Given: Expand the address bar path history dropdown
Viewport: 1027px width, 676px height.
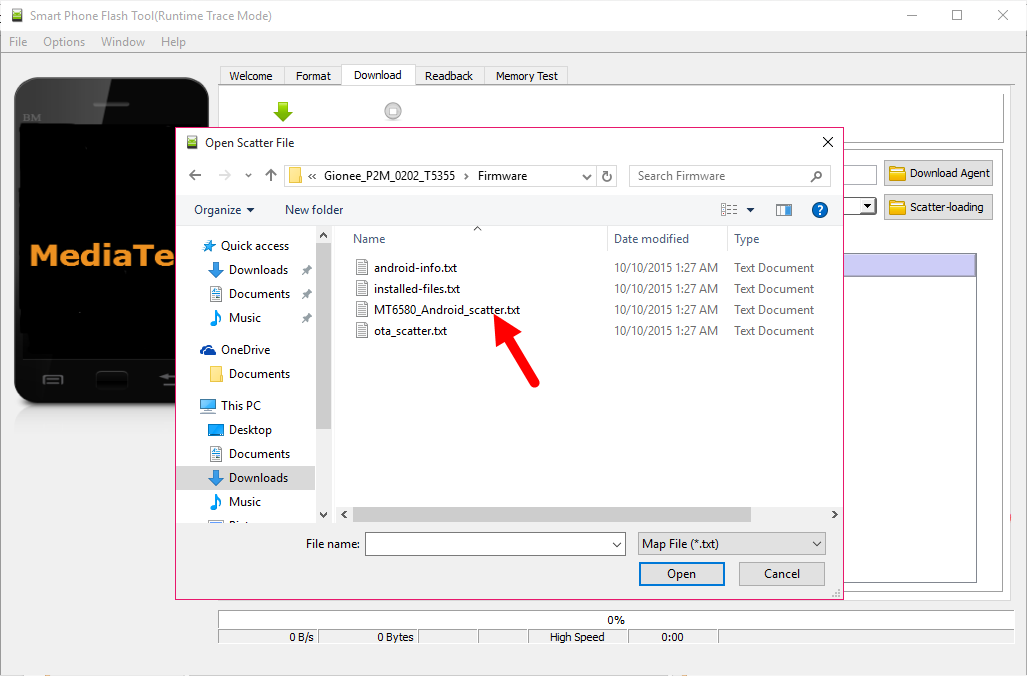Looking at the screenshot, I should (587, 176).
